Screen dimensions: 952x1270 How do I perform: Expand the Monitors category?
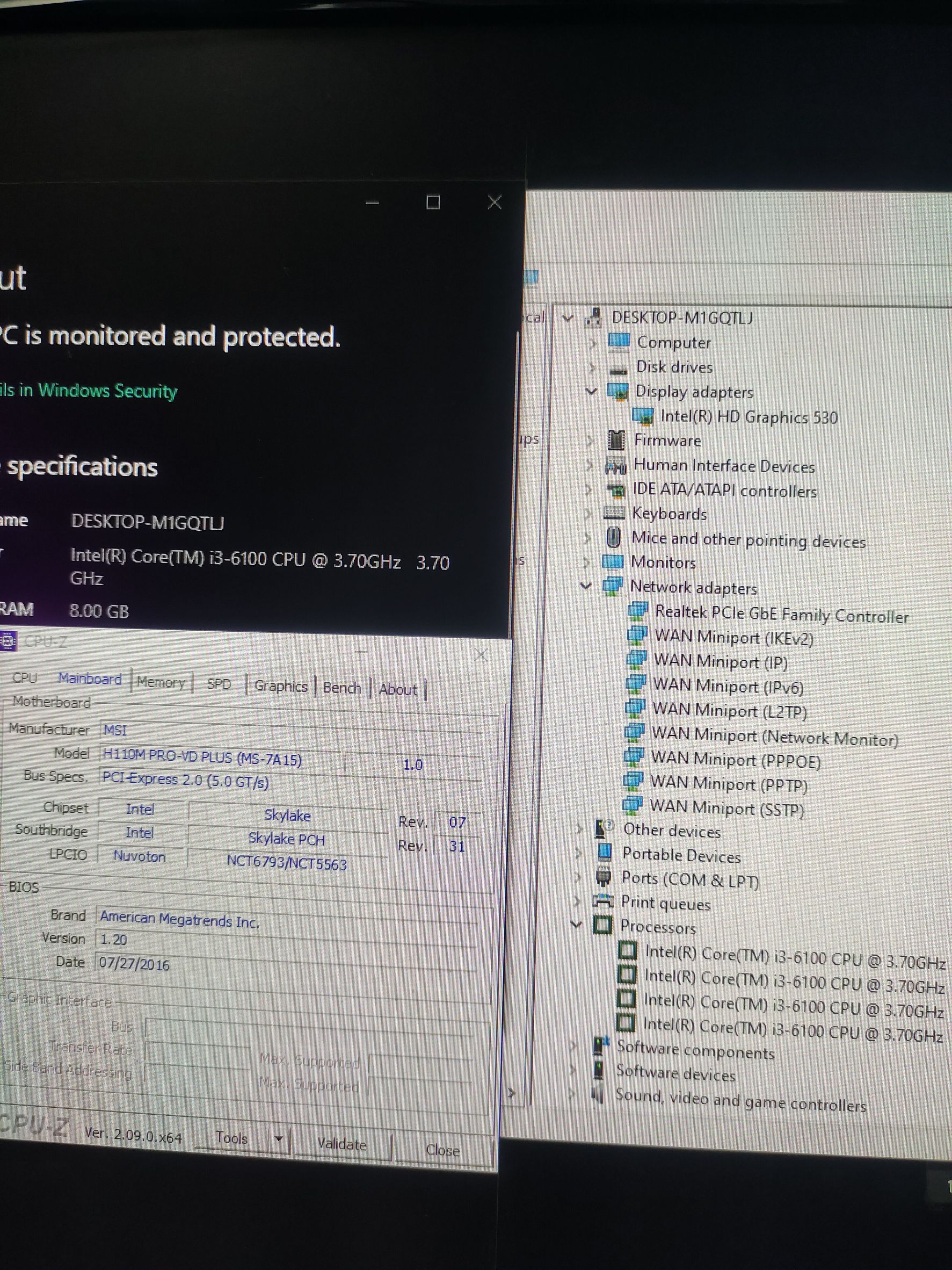click(x=587, y=561)
